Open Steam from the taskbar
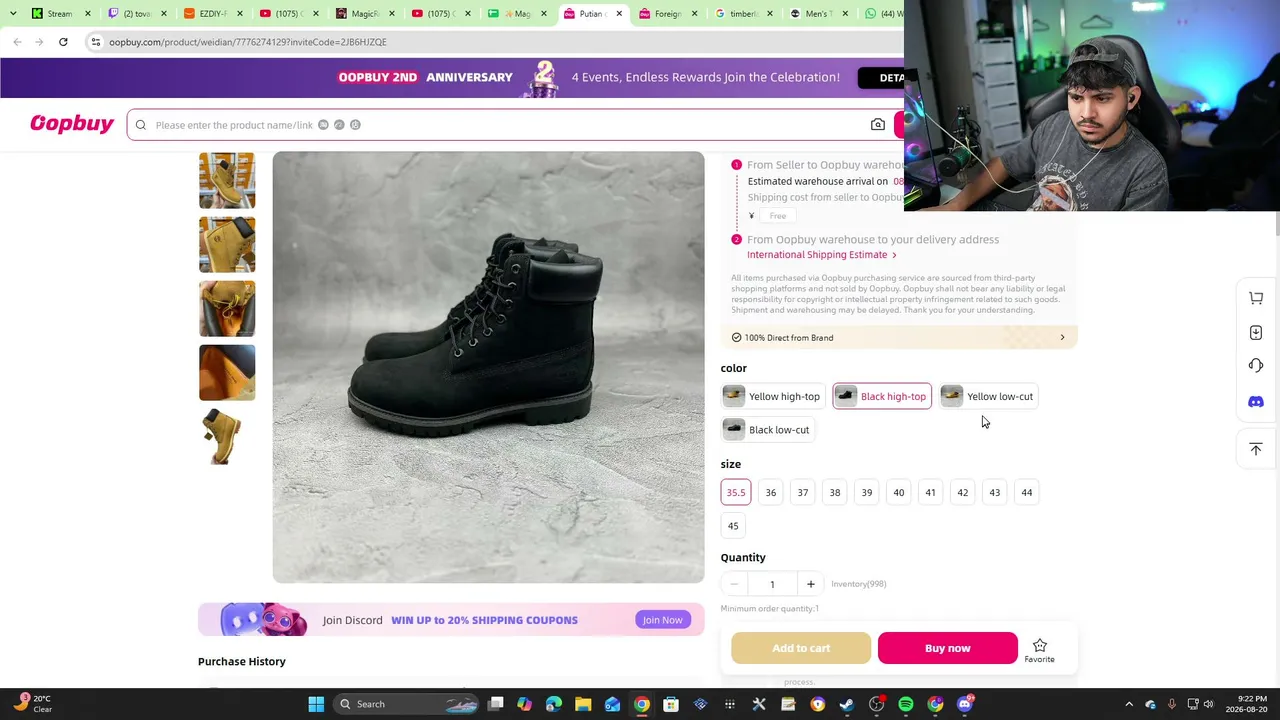Screen dimensions: 1280x720 click(x=847, y=704)
